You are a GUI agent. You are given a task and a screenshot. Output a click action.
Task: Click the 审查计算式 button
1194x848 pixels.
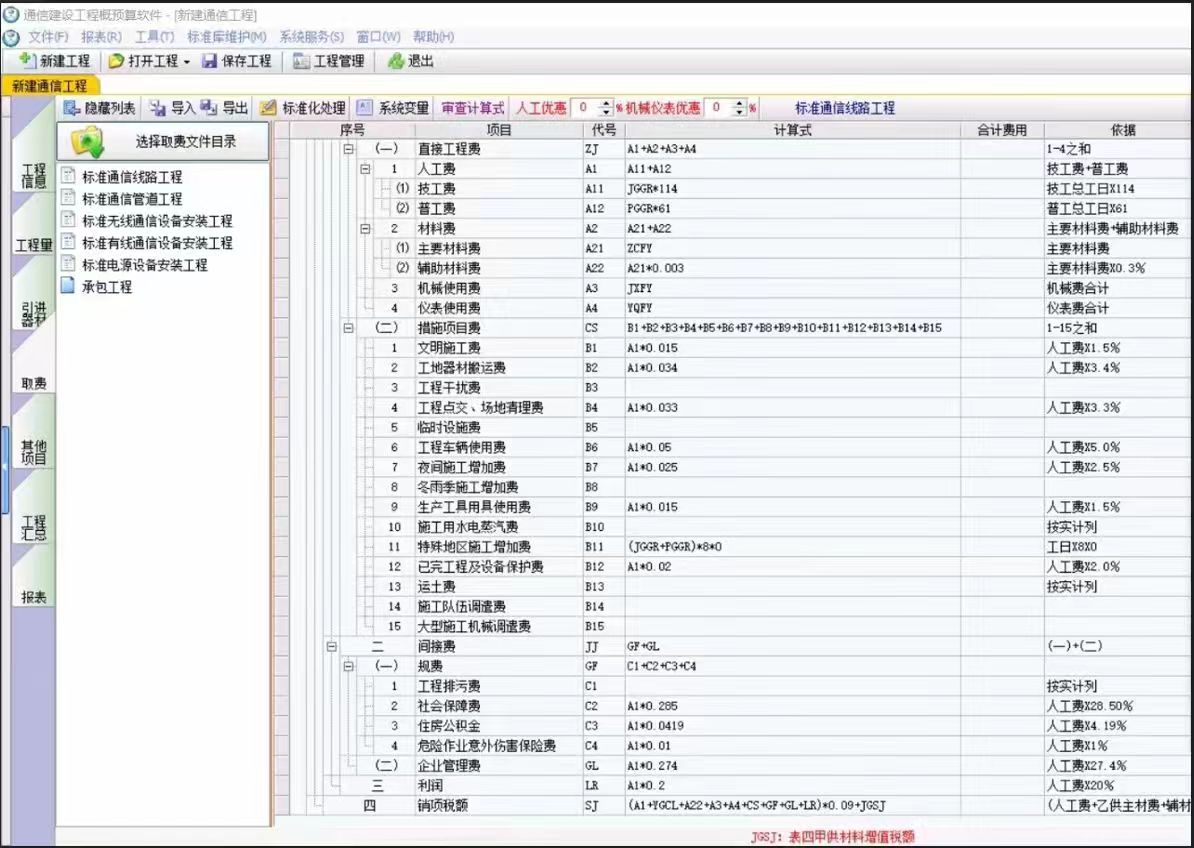473,108
